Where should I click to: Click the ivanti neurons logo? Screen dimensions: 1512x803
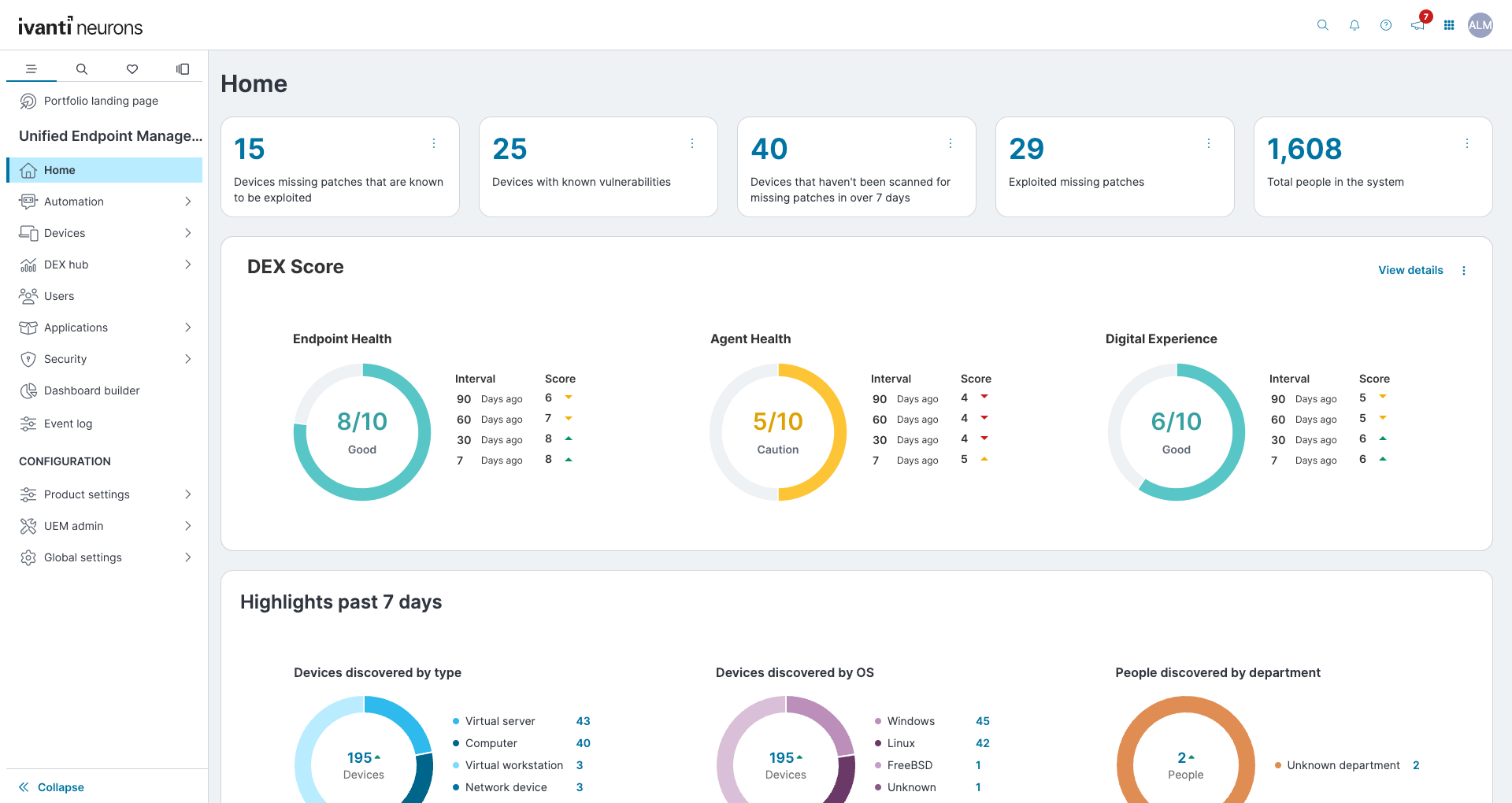coord(80,26)
